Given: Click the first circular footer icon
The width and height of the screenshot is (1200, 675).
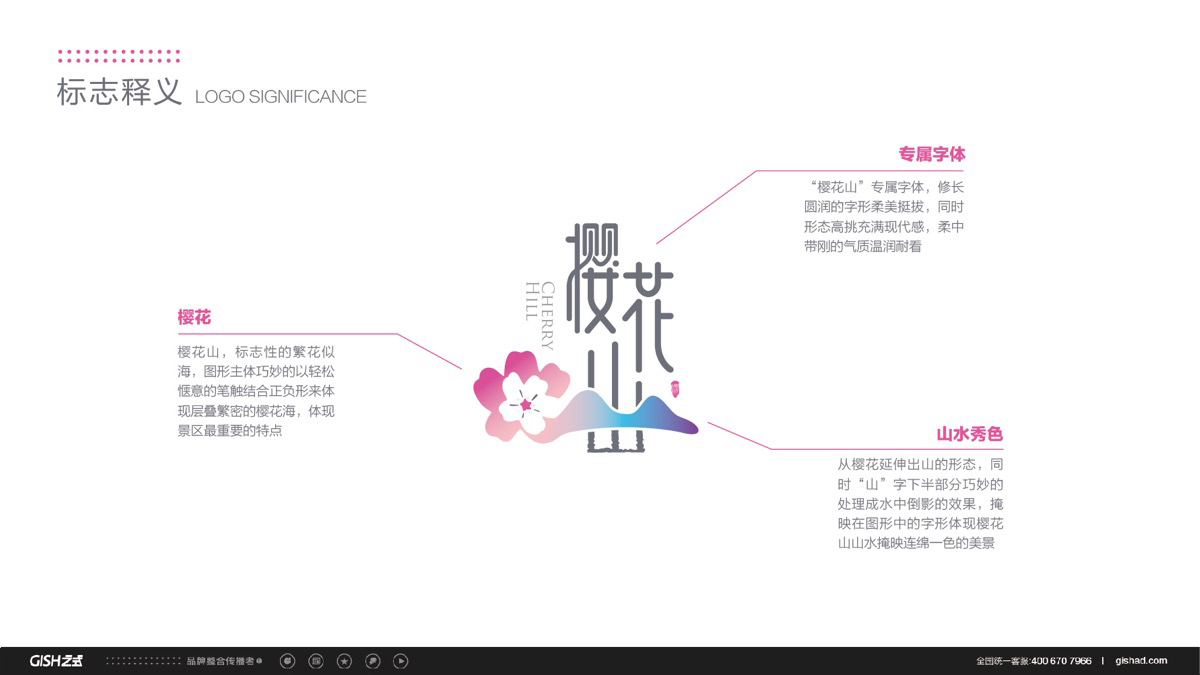Looking at the screenshot, I should tap(288, 661).
